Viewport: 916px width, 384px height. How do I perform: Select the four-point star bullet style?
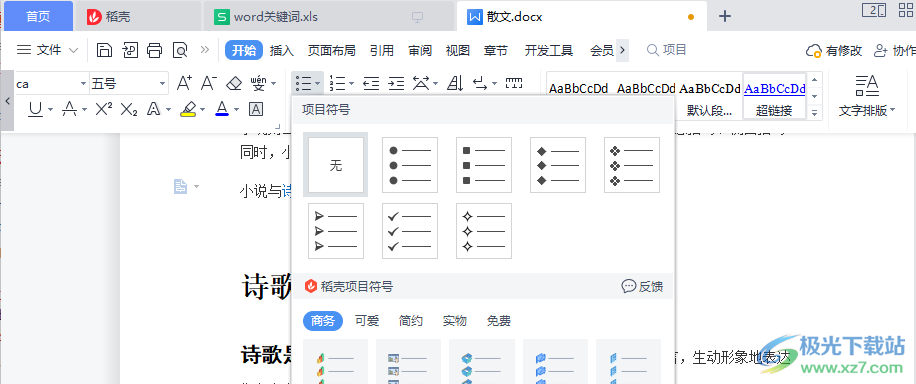pos(484,231)
